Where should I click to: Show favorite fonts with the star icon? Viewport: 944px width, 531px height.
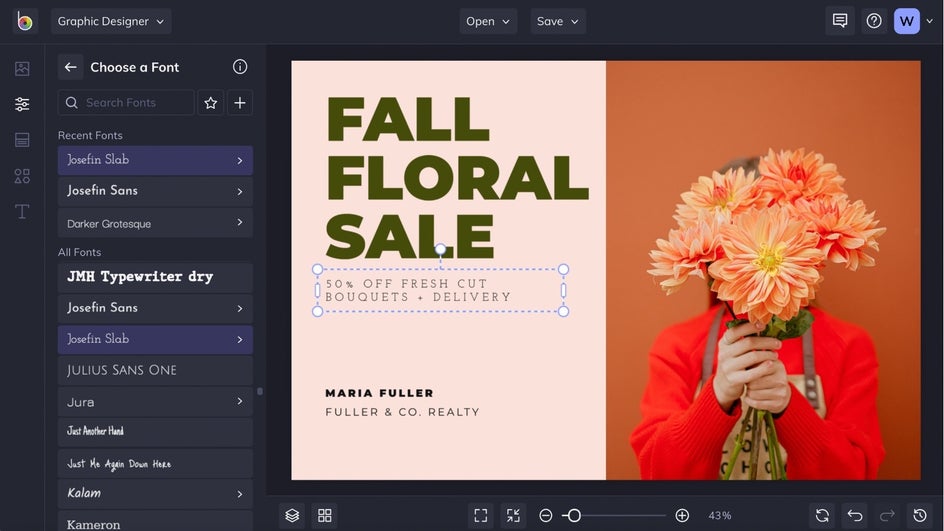pos(211,102)
